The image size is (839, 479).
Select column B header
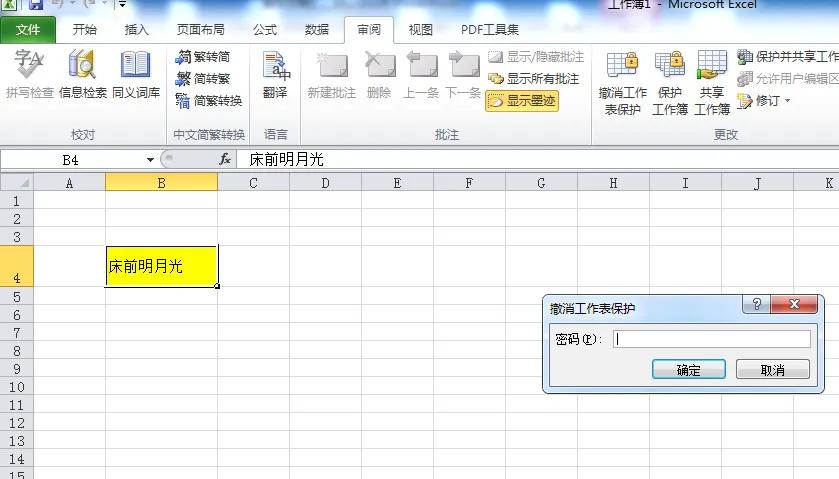[162, 183]
